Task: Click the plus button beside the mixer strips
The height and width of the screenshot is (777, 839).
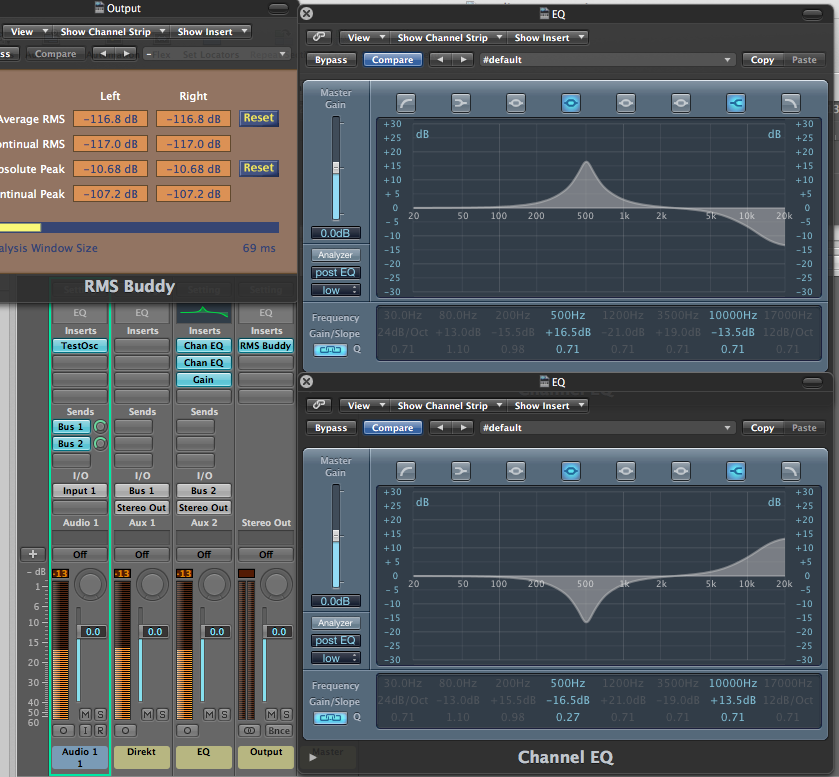Action: click(33, 554)
